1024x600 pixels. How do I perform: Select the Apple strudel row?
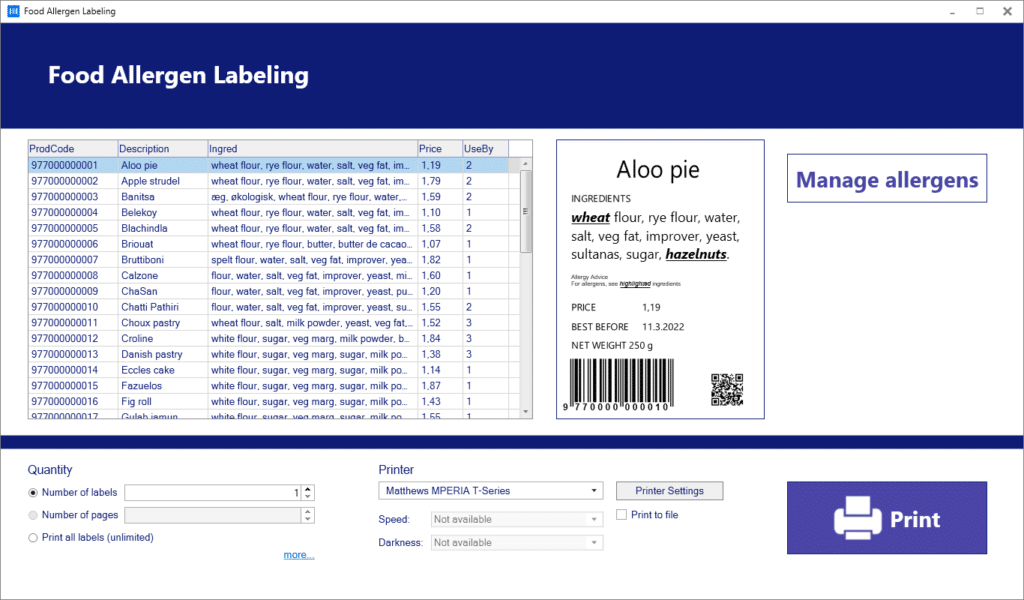tap(268, 181)
